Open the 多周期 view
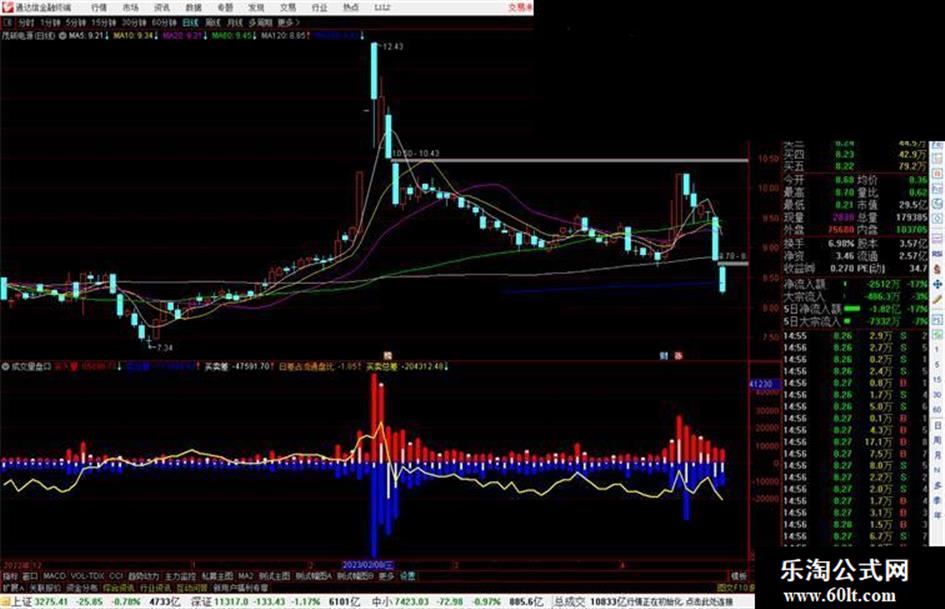The height and width of the screenshot is (609, 945). point(260,23)
